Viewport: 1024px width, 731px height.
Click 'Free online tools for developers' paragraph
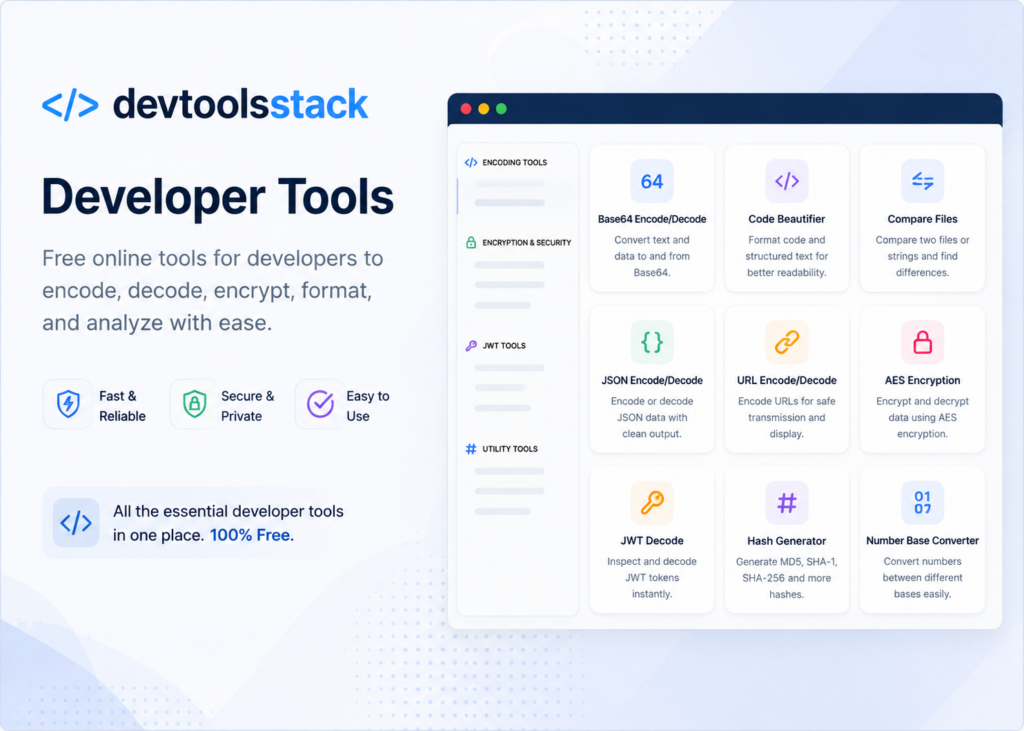click(213, 290)
